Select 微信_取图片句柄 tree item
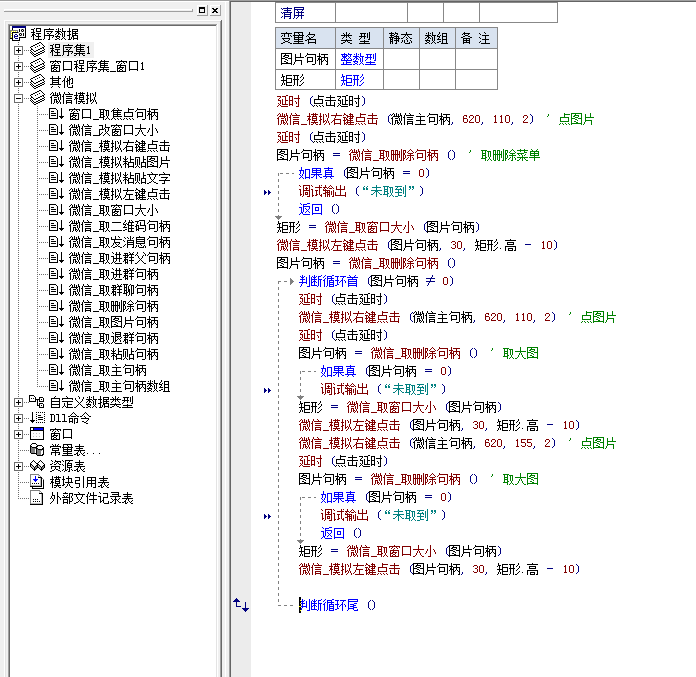The height and width of the screenshot is (677, 696). [114, 322]
